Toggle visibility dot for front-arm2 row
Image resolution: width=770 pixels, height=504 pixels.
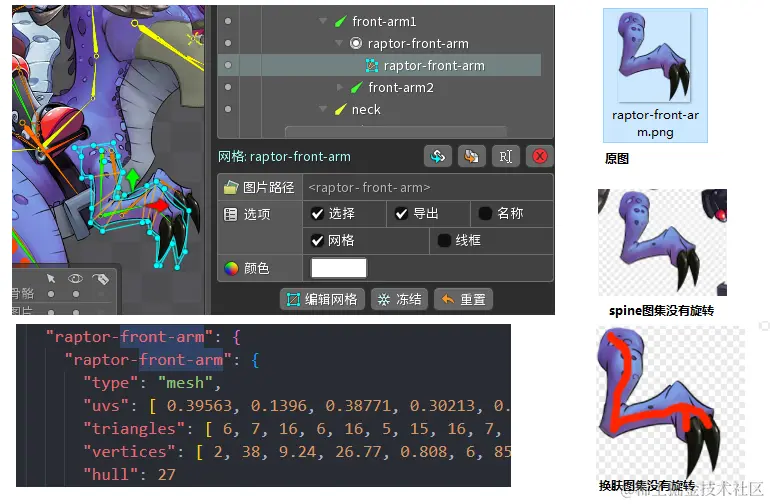click(228, 87)
